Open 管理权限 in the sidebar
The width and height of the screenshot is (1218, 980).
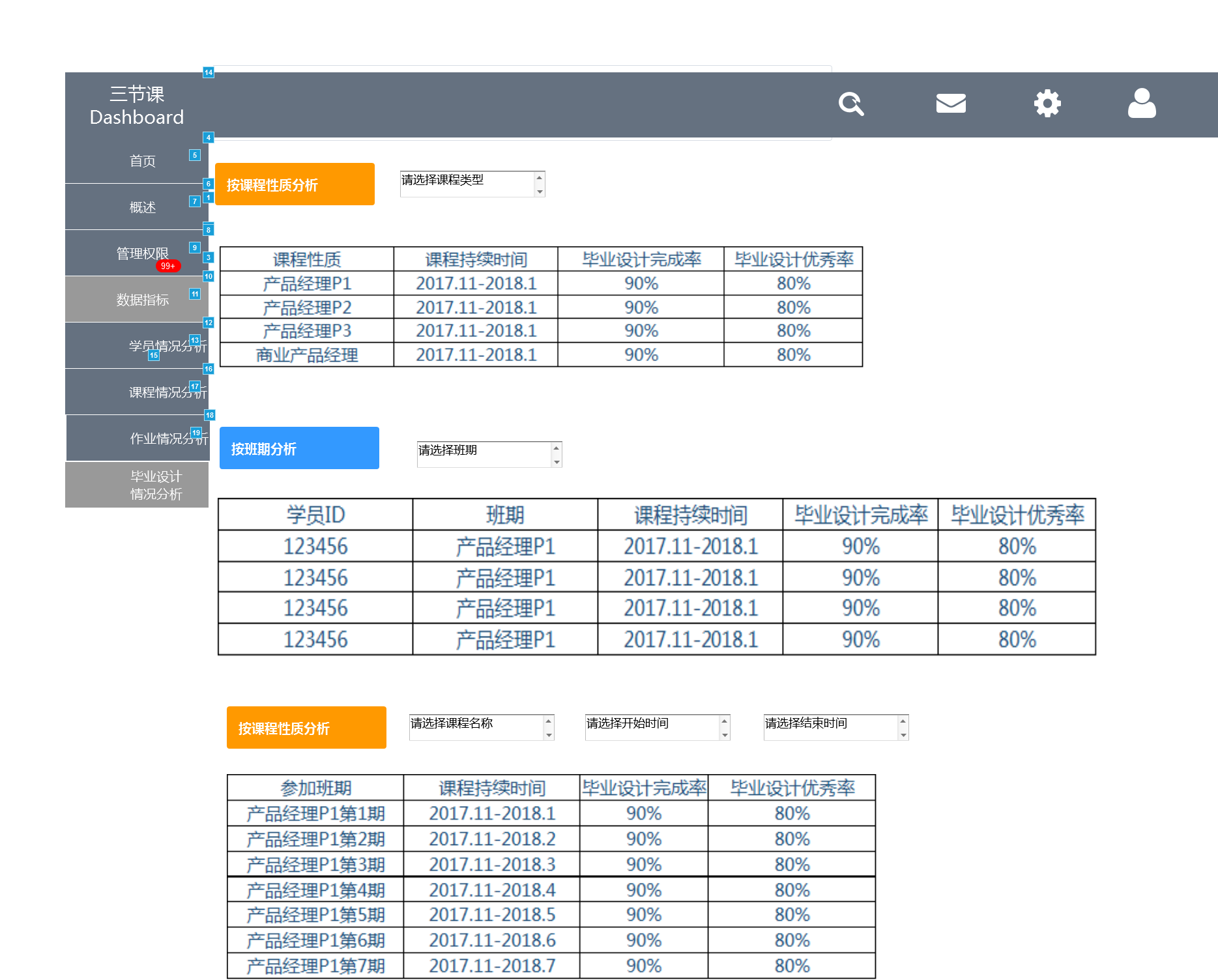tap(137, 253)
